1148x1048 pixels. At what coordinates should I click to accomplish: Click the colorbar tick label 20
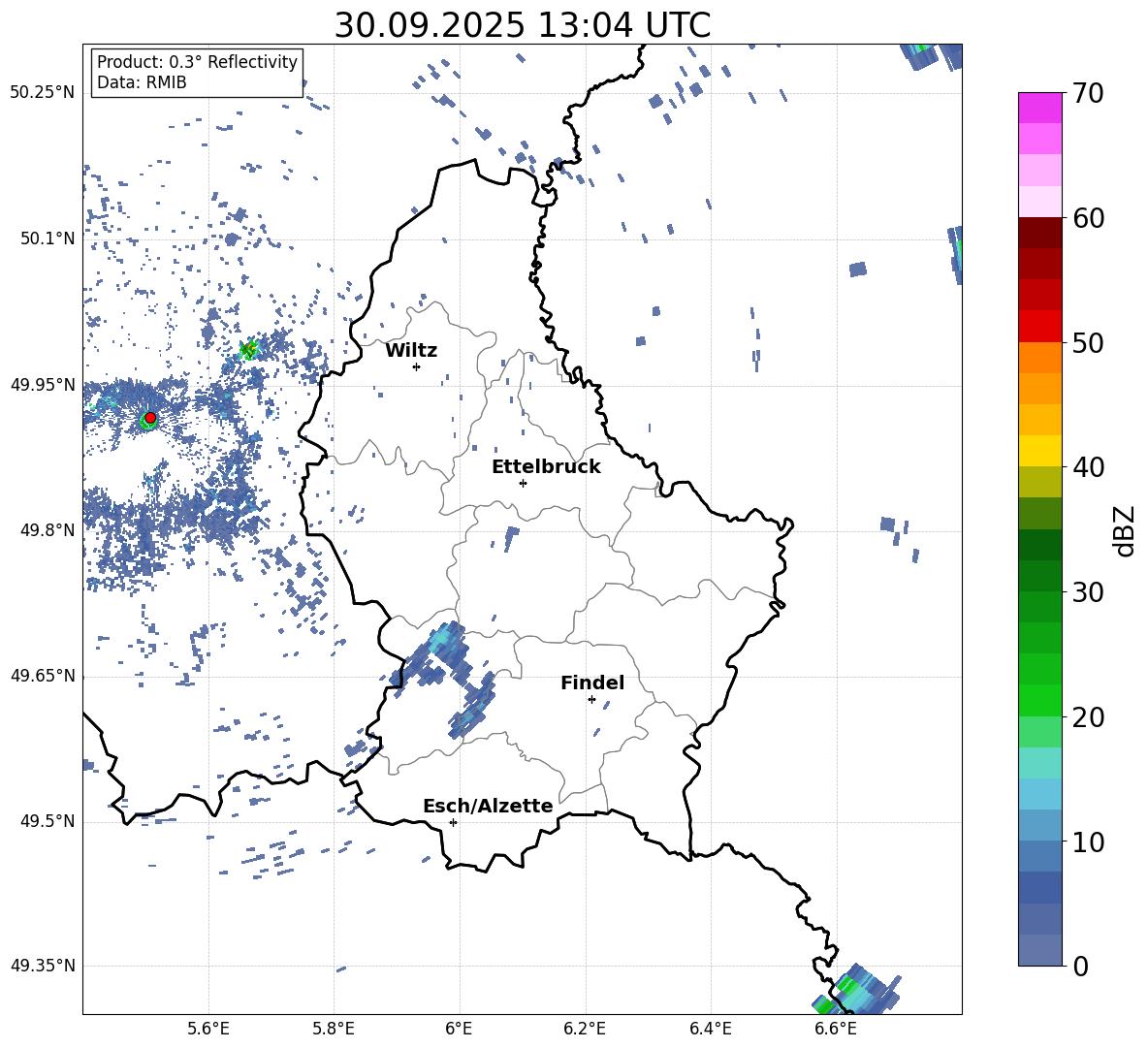[x=1088, y=717]
